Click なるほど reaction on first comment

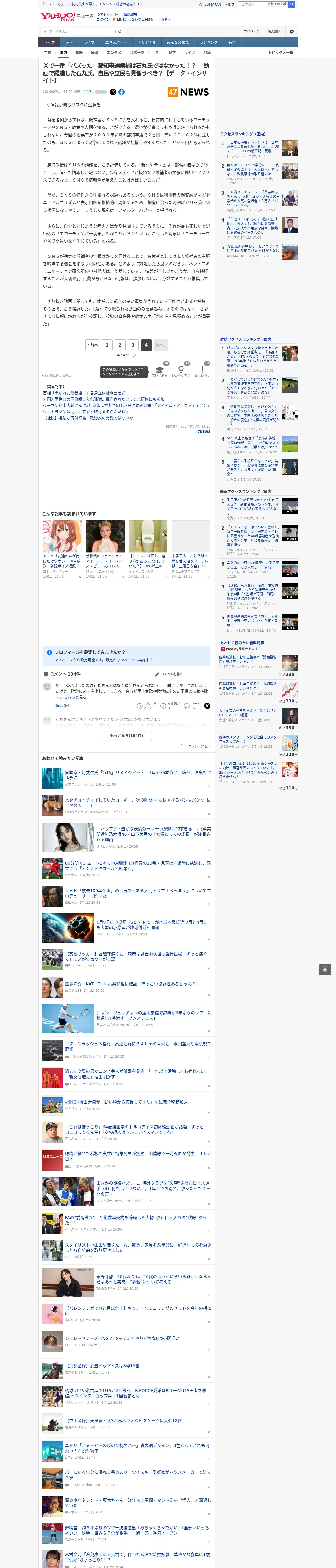click(x=170, y=706)
